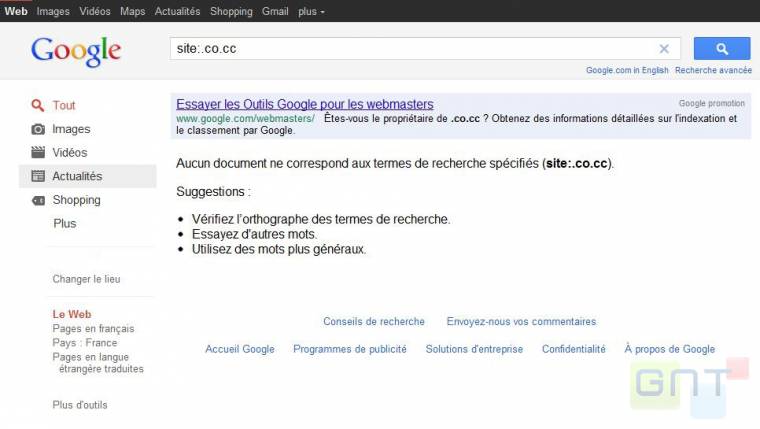Select Tout in the left sidebar
The height and width of the screenshot is (429, 760).
pos(63,105)
